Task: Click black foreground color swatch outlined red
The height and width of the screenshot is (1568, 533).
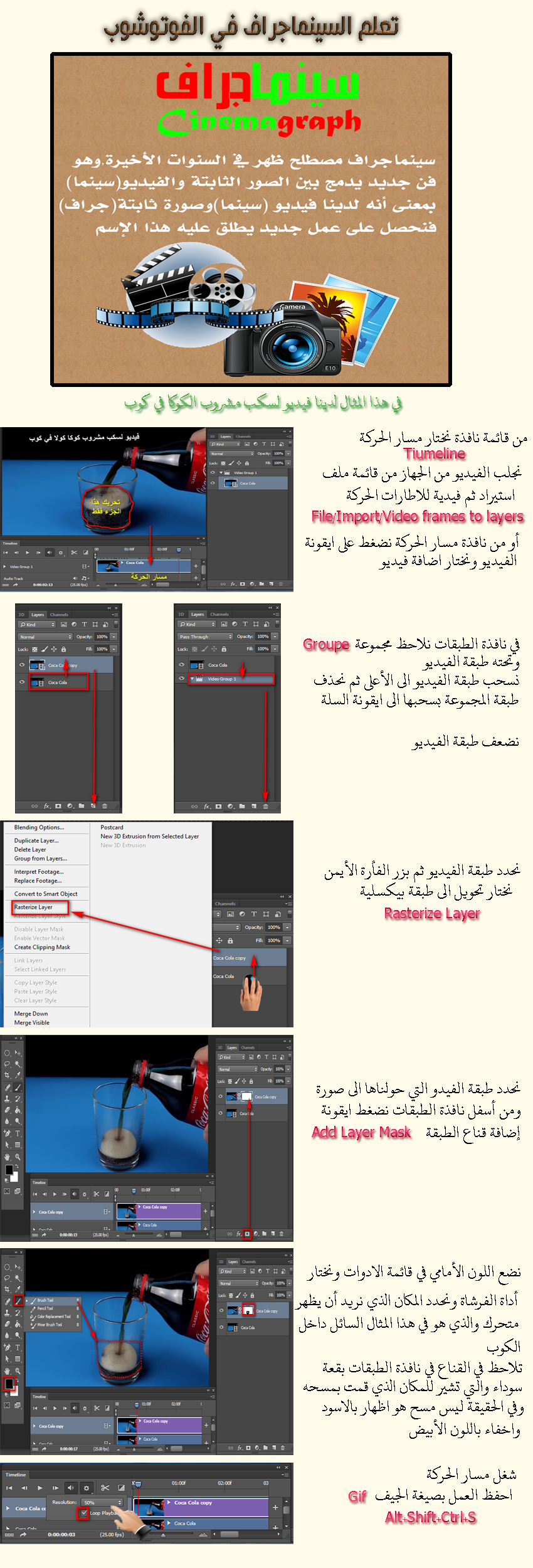Action: pos(9,1384)
